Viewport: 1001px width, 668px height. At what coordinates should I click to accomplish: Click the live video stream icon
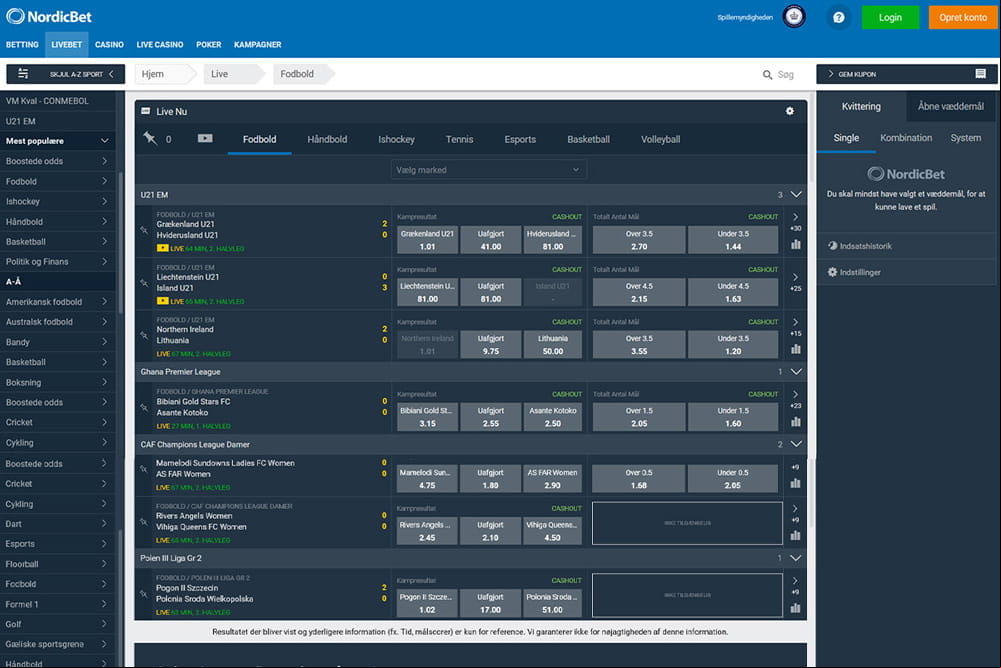tap(205, 138)
